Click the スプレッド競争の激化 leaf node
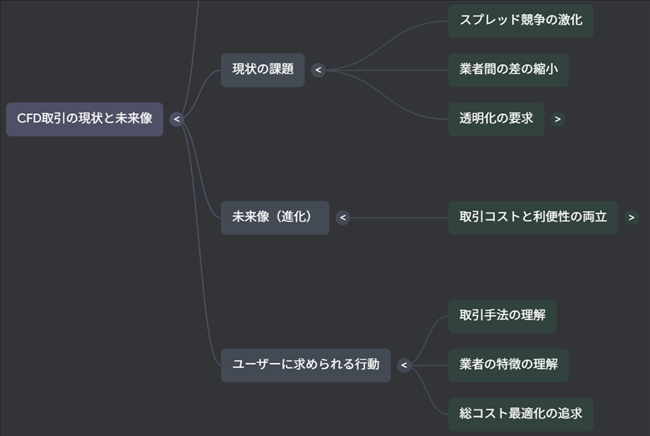Screen dimensions: 650x436 520,20
